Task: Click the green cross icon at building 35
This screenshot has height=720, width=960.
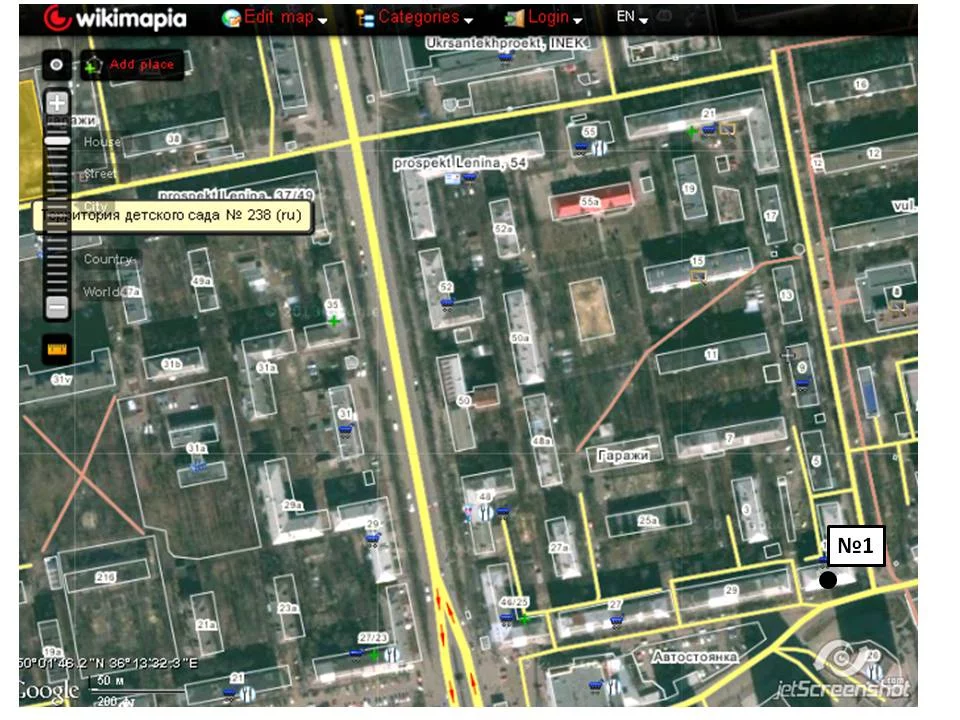Action: [334, 321]
